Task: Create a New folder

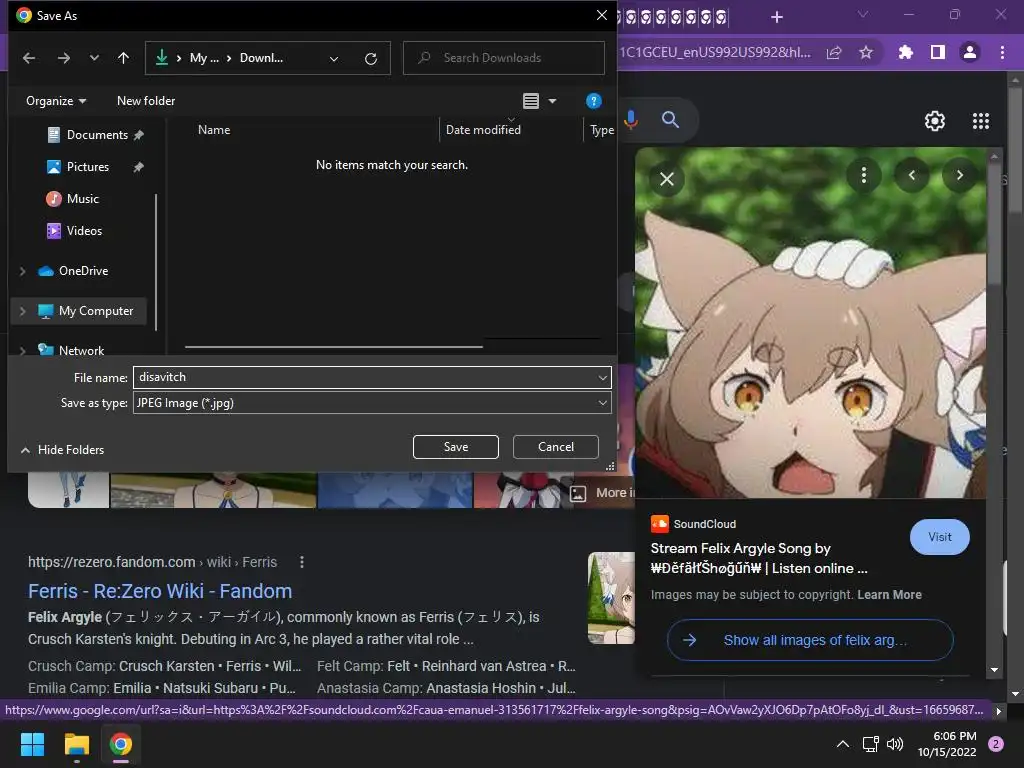Action: point(146,101)
